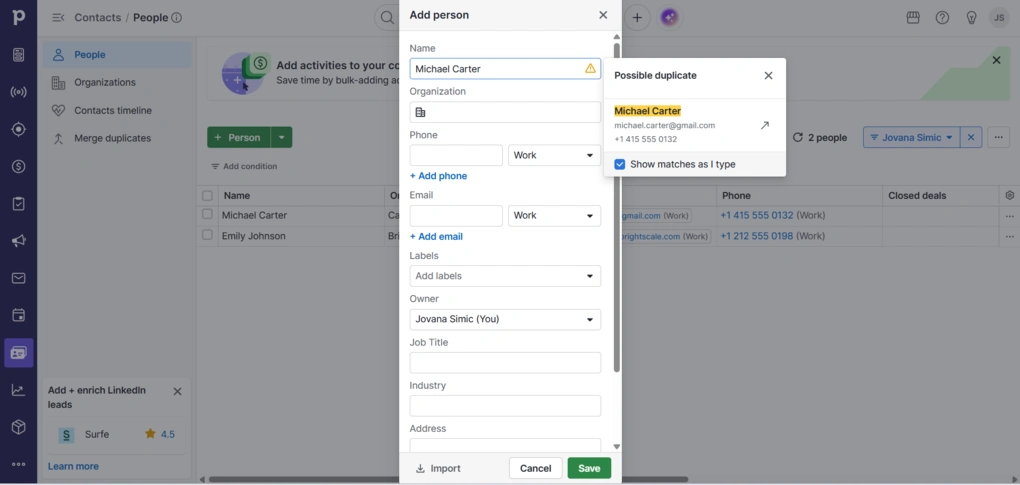This screenshot has height=485, width=1020.
Task: Open the Activities calendar icon in sidebar
Action: coord(18,316)
